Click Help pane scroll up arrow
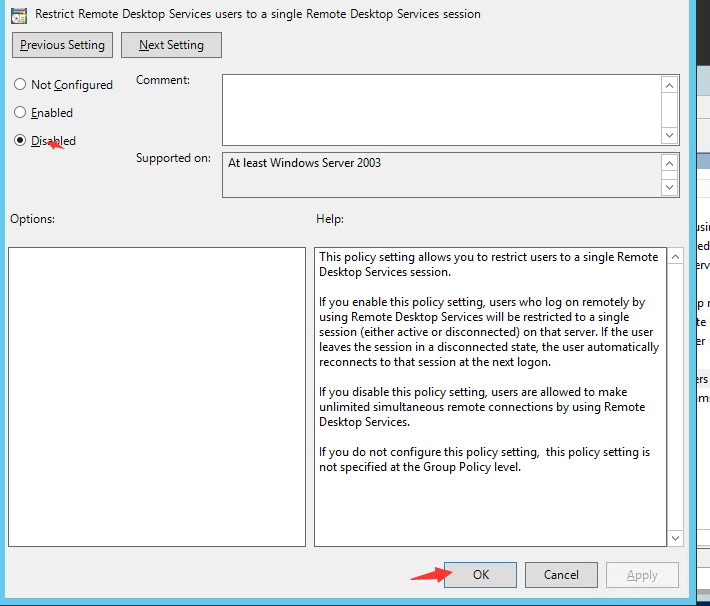Screen dimensions: 710x606 pos(675,258)
